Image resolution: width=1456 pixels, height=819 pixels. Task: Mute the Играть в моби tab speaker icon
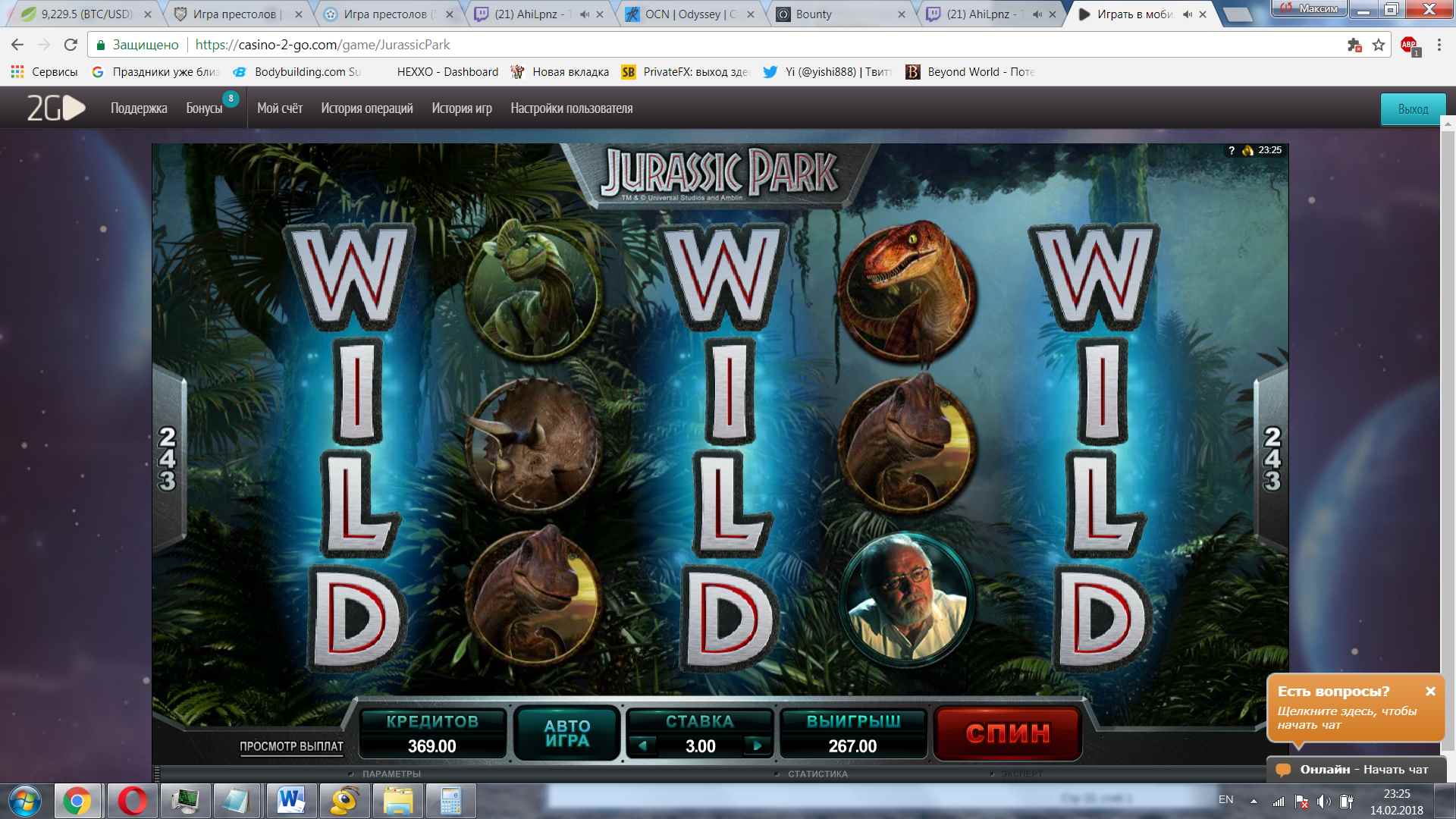point(1188,14)
